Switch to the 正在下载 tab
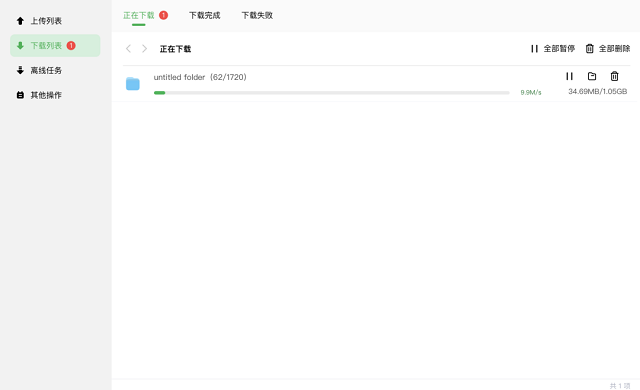 click(x=139, y=16)
